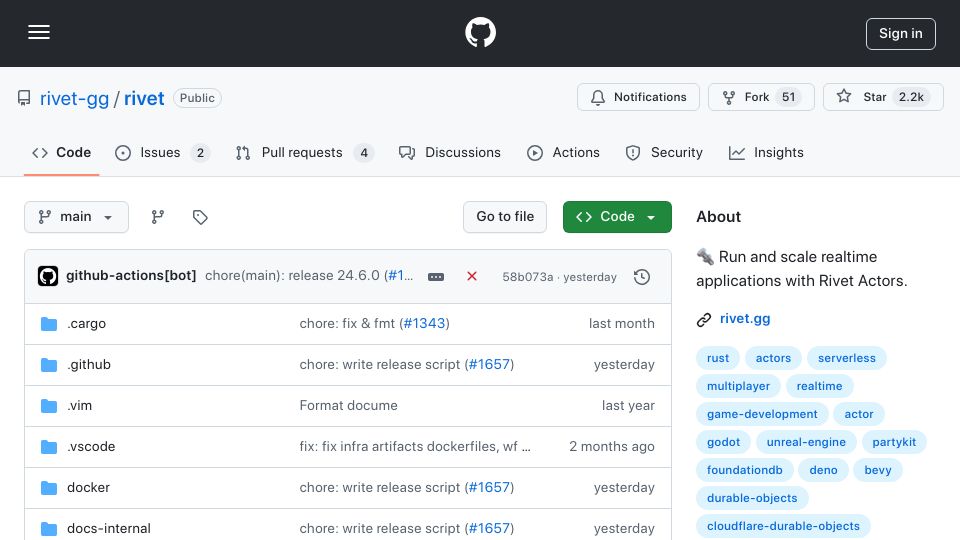Screen dimensions: 960x540
Task: Star the repository
Action: [x=883, y=97]
